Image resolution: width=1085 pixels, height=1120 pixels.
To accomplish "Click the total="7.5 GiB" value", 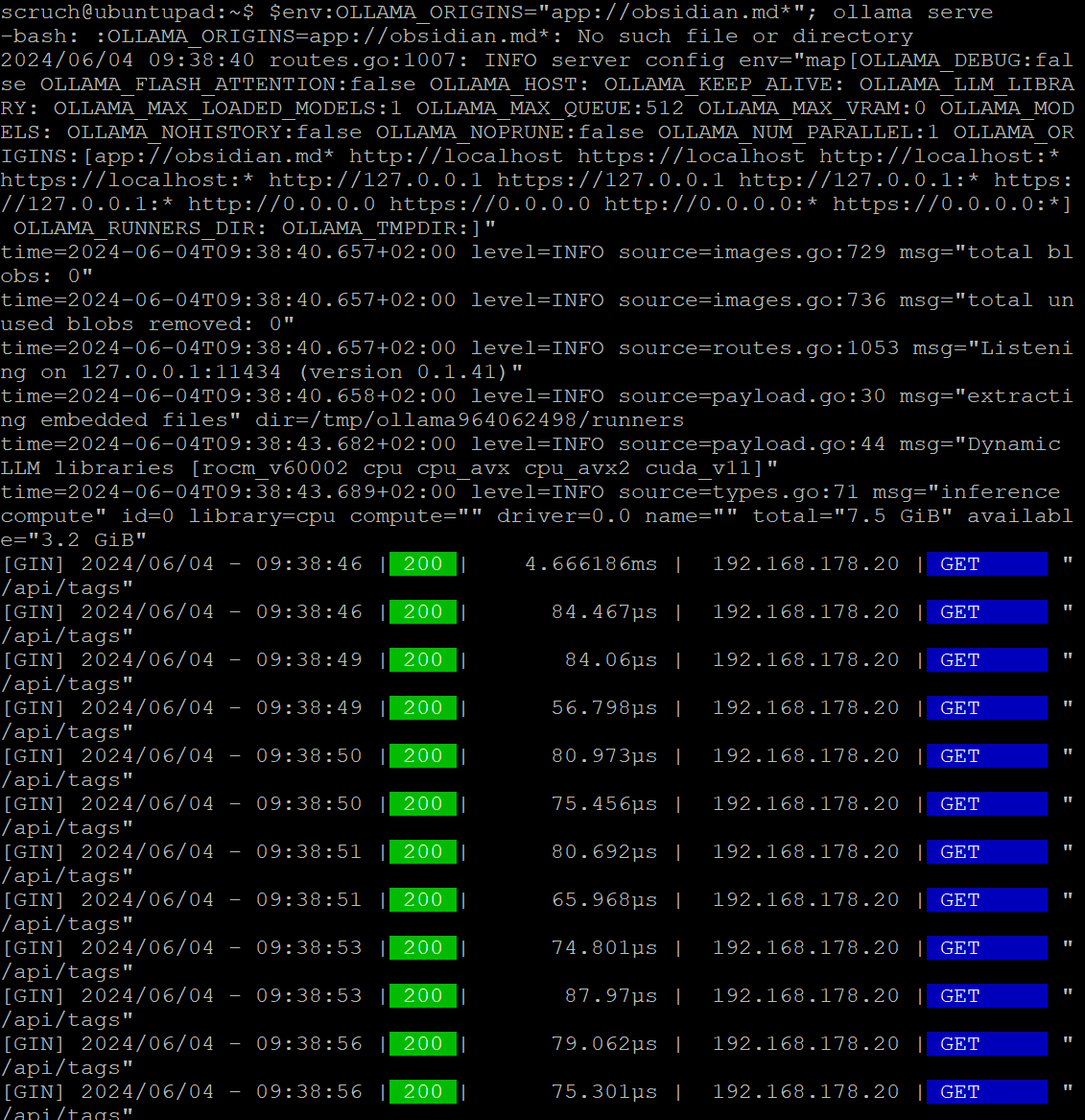I will [852, 516].
